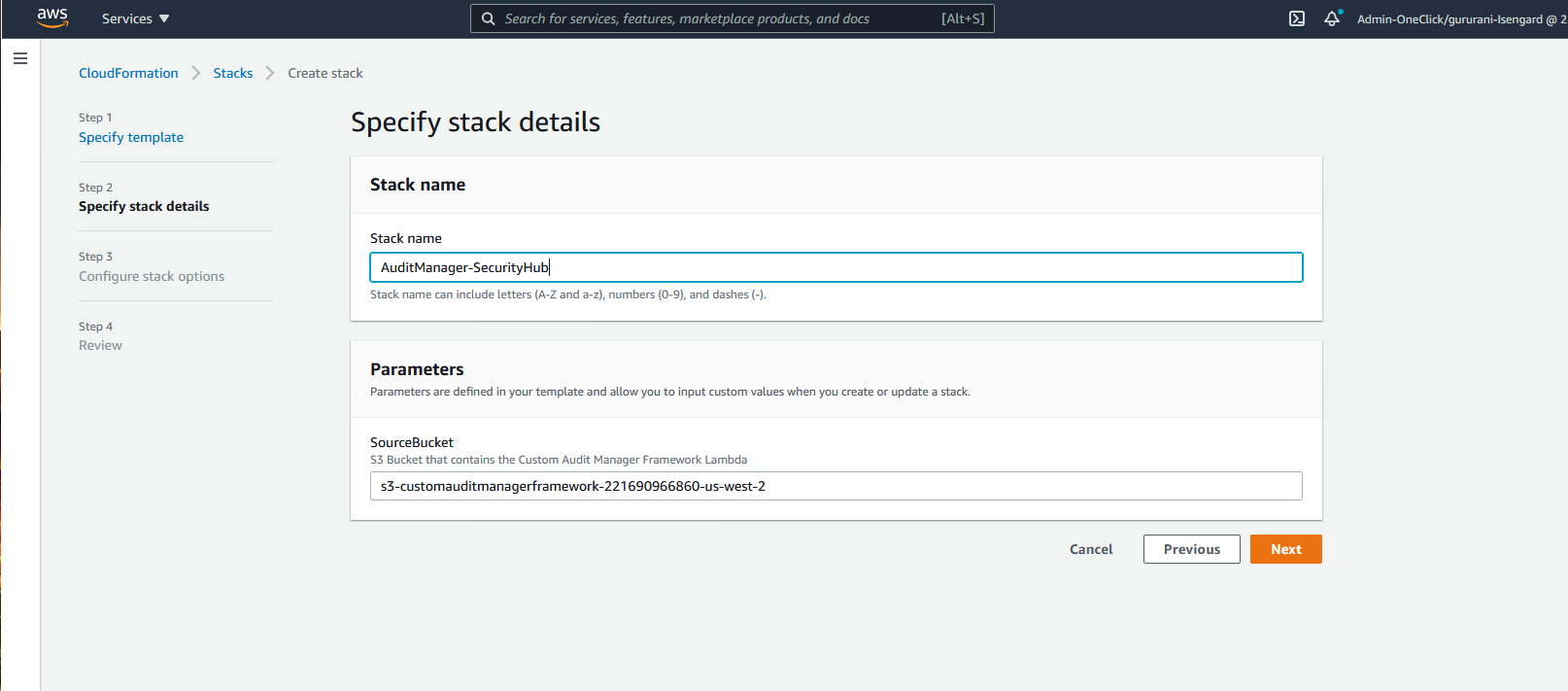Select Configure stack options step
Viewport: 1568px width, 691px height.
pos(152,276)
